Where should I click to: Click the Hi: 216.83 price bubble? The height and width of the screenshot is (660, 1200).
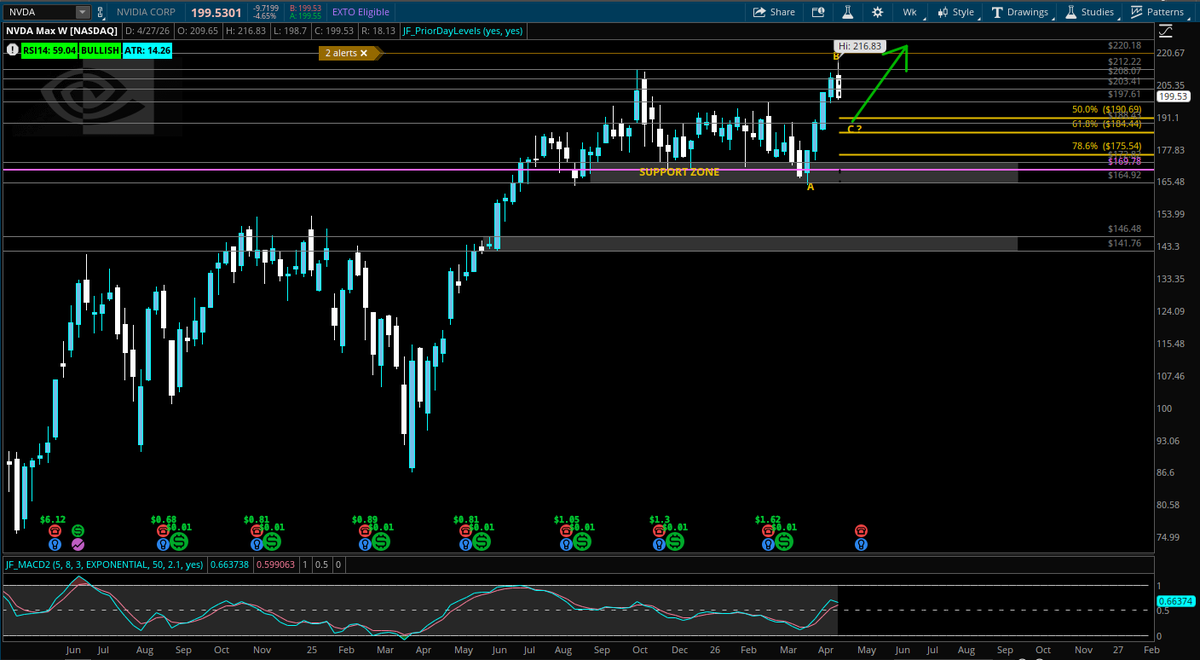coord(858,46)
